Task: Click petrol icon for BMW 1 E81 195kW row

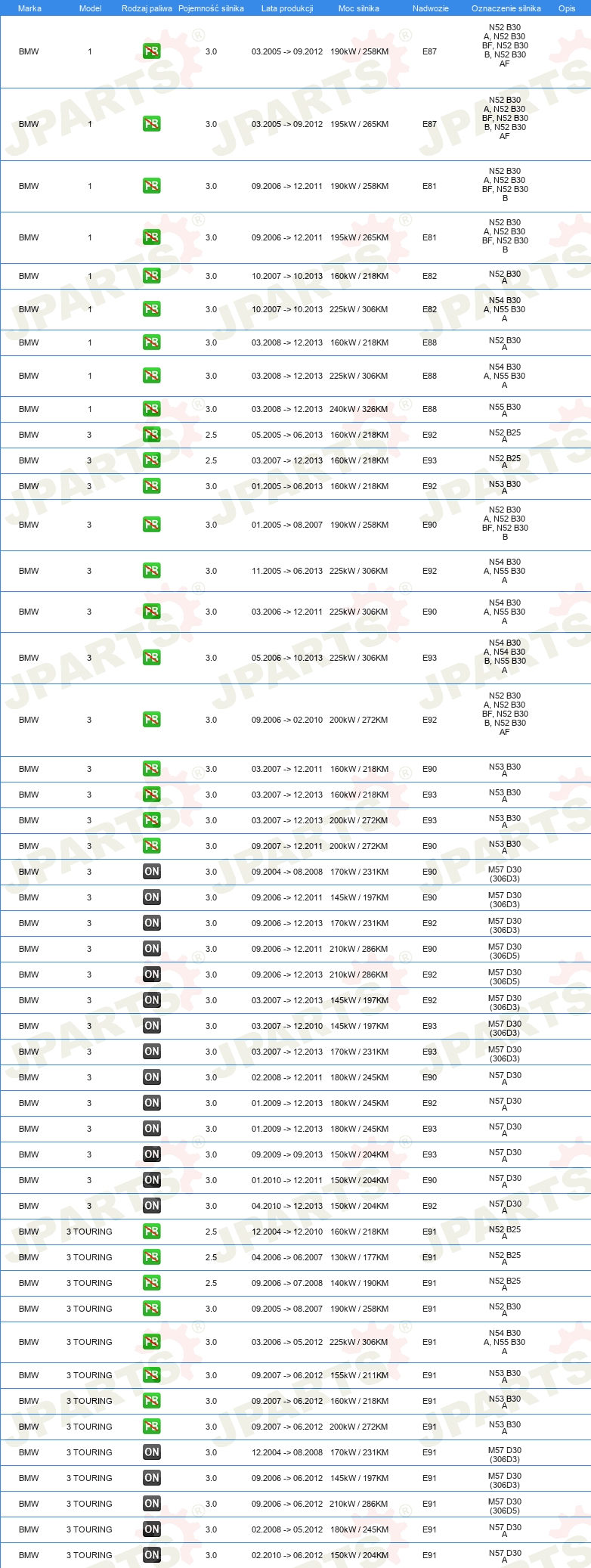Action: coord(151,237)
